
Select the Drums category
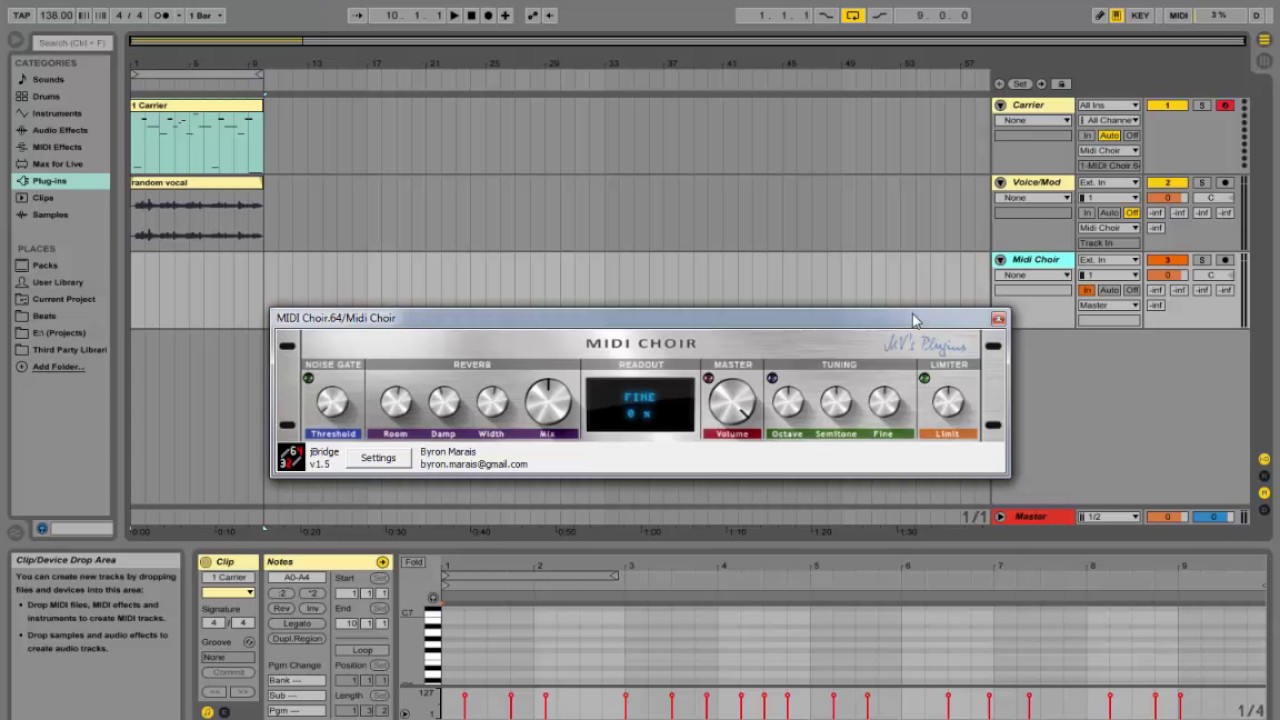click(46, 96)
